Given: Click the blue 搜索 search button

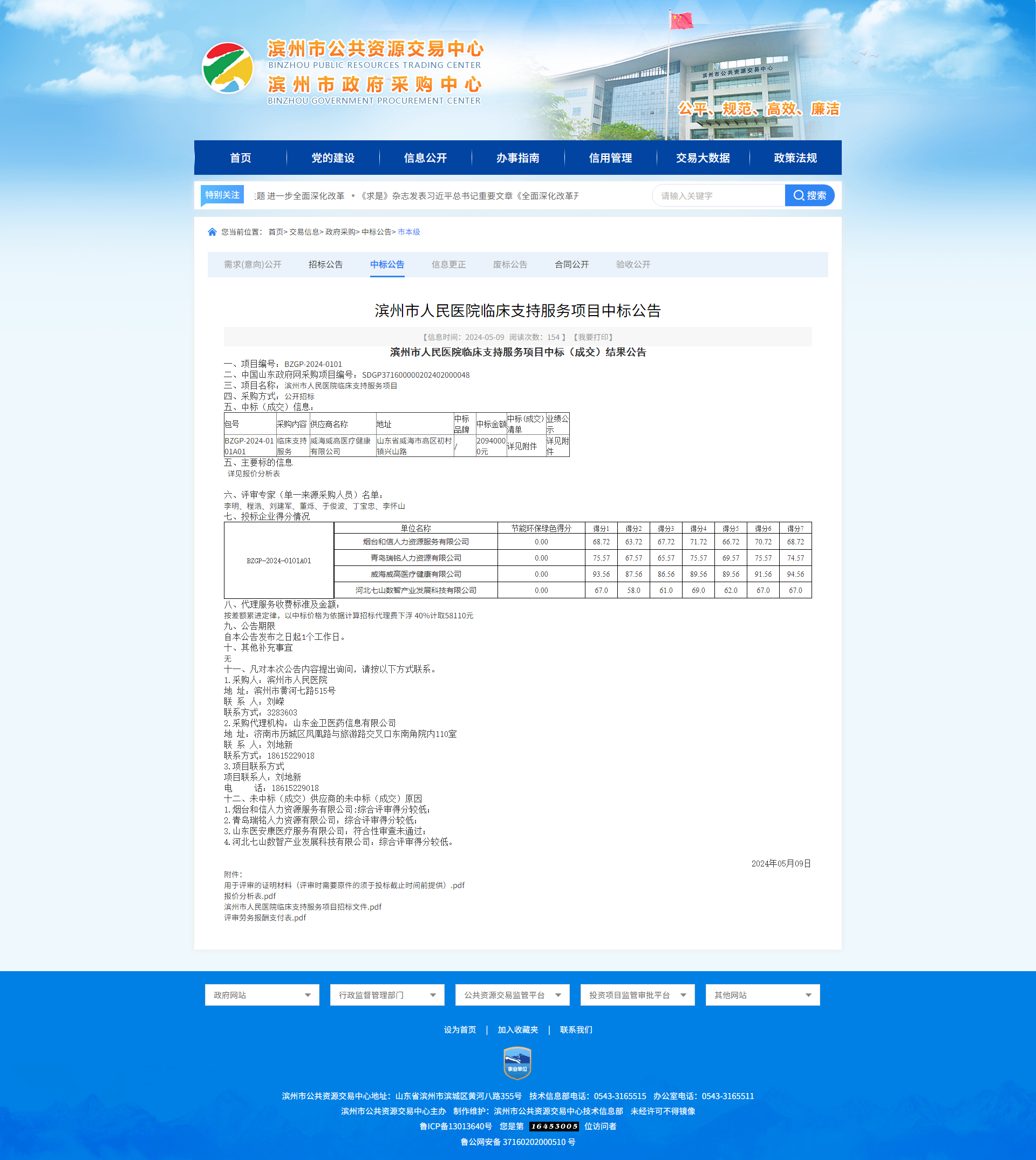Looking at the screenshot, I should pos(809,195).
